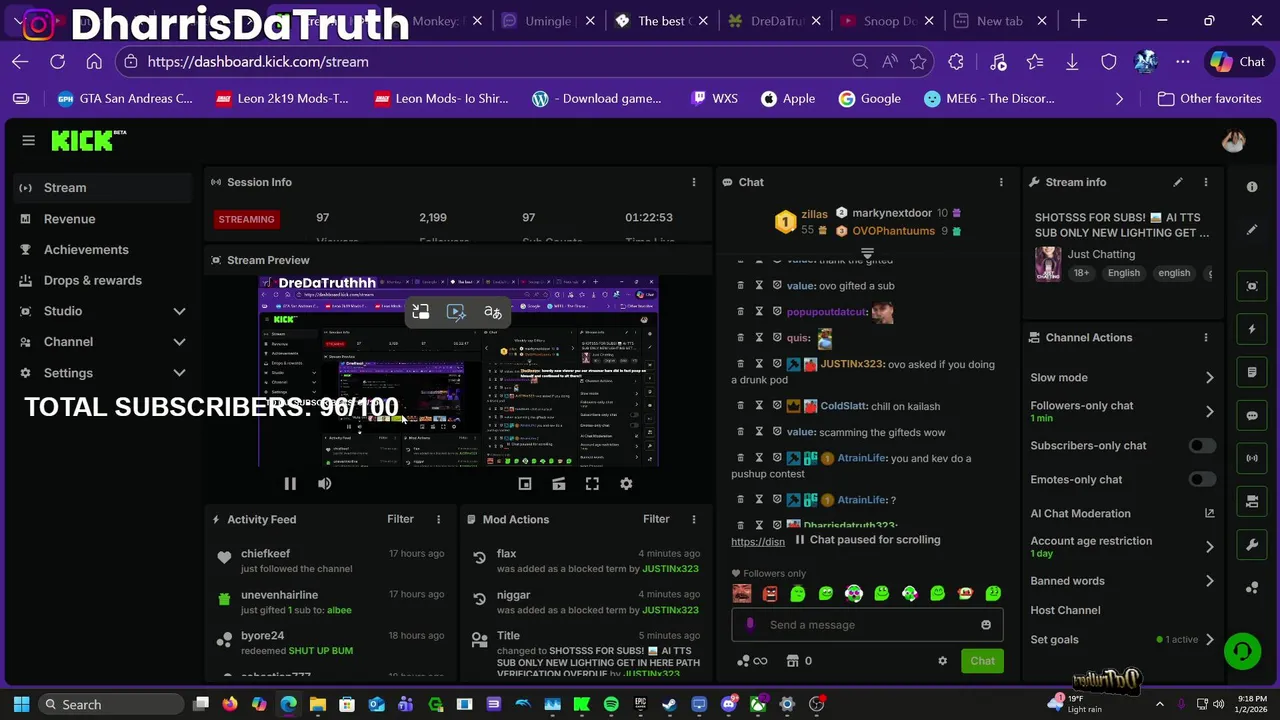Viewport: 1280px width, 720px height.
Task: Open Activity Feed three-dot menu
Action: (438, 519)
